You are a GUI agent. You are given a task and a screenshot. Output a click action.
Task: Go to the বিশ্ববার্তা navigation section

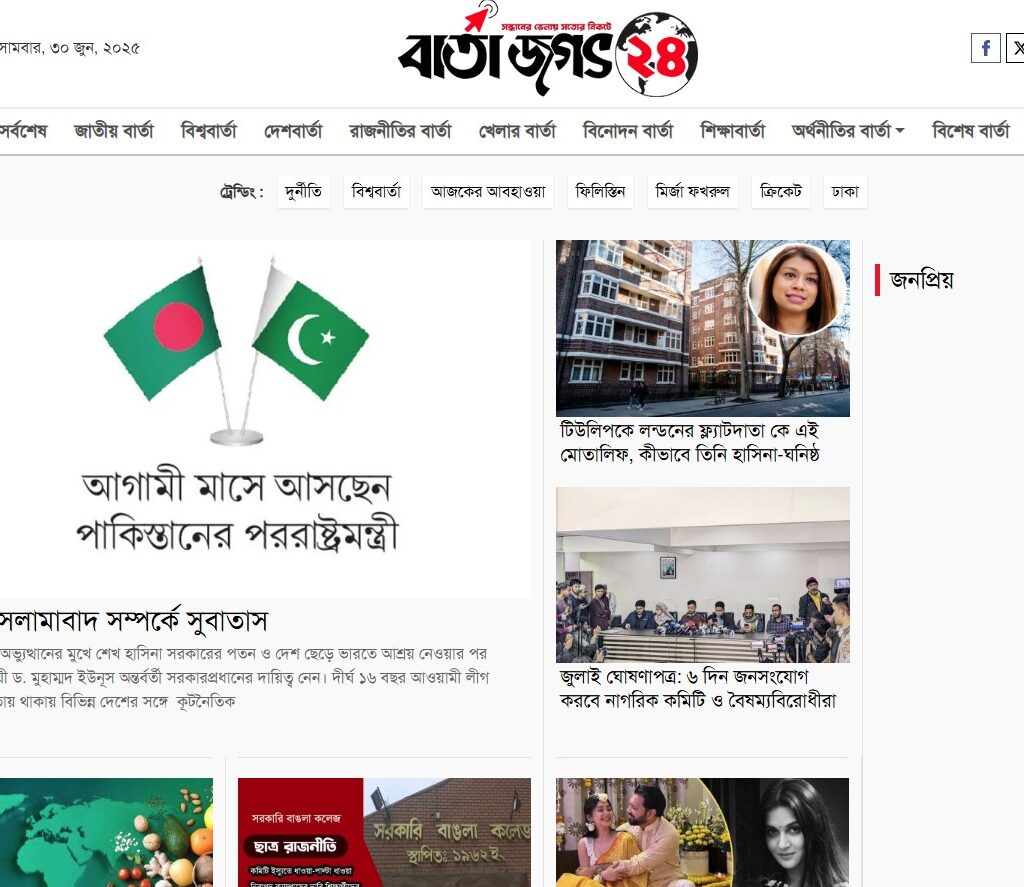(x=208, y=131)
